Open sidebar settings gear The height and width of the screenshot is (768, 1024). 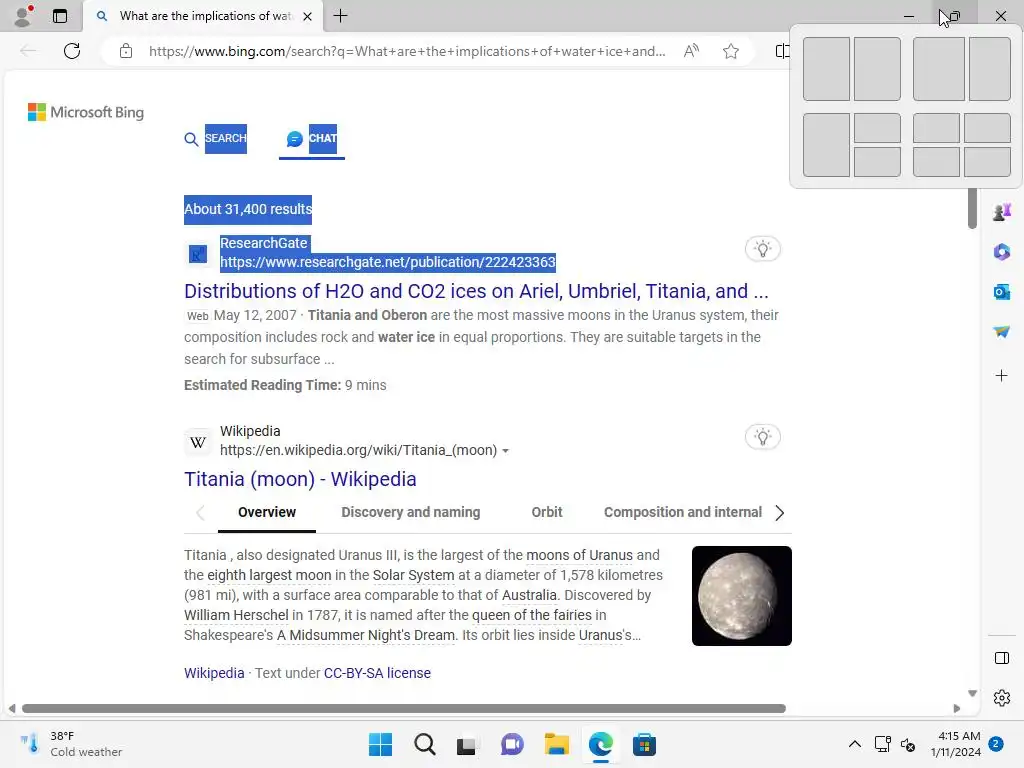pyautogui.click(x=1002, y=698)
